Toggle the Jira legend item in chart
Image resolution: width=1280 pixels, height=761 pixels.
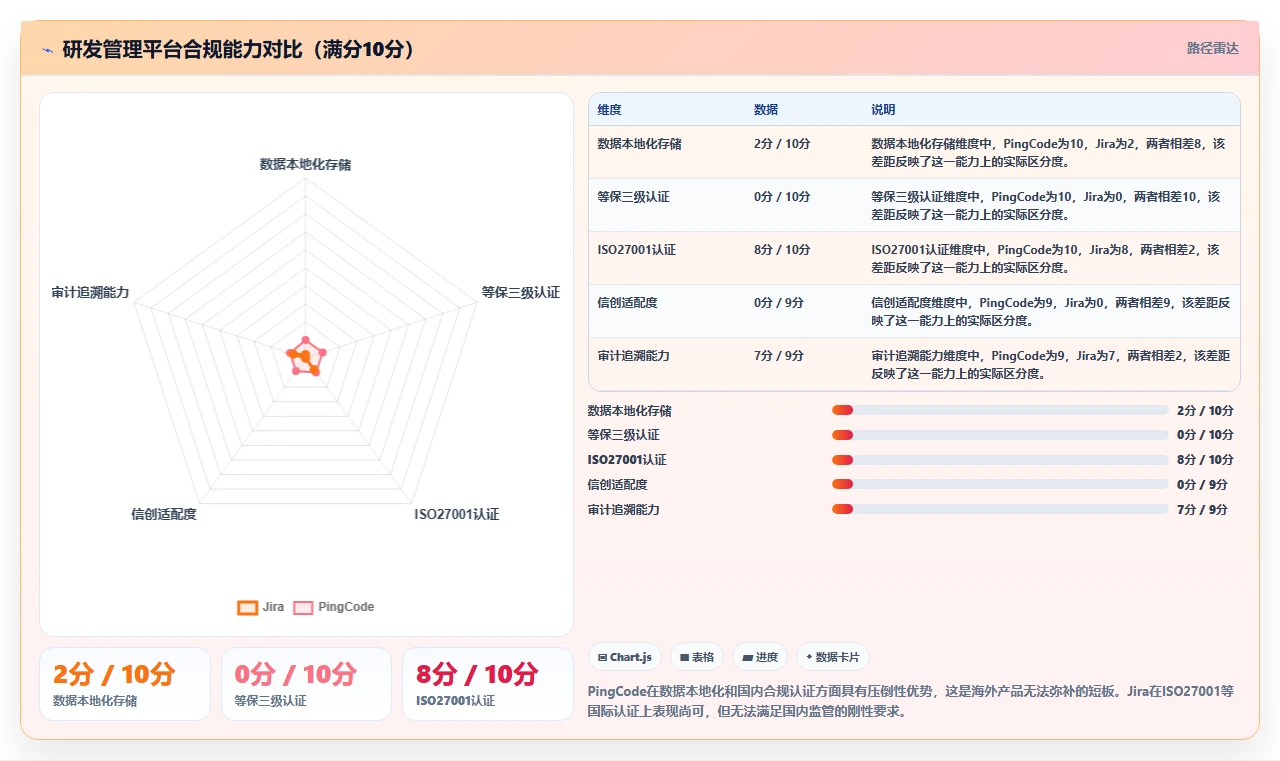point(260,607)
